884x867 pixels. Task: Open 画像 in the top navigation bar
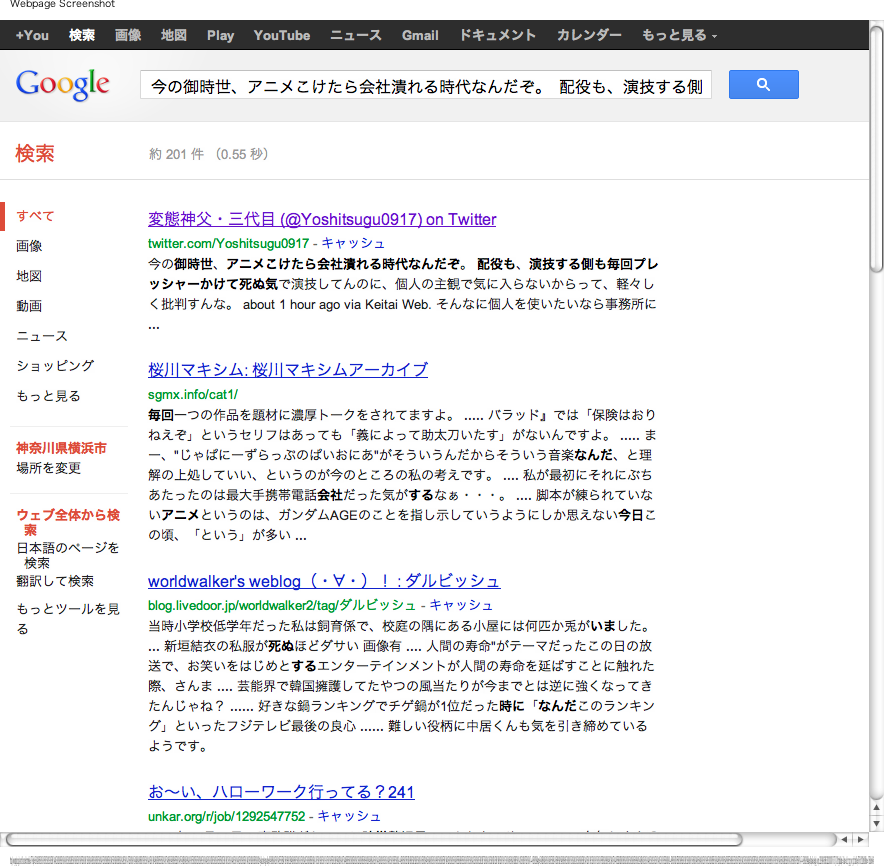coord(128,36)
